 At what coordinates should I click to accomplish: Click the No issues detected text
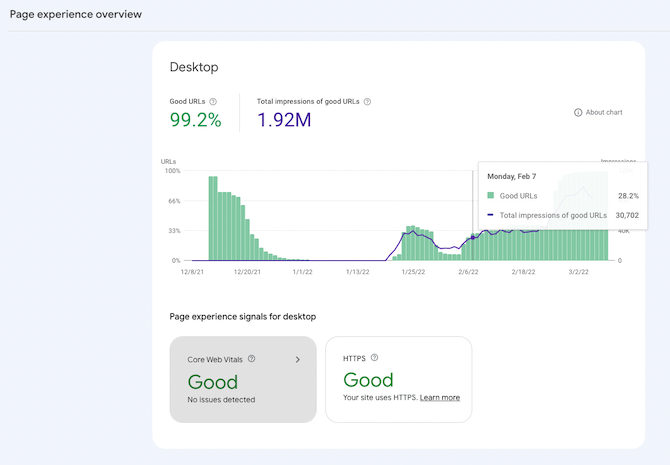pyautogui.click(x=221, y=400)
